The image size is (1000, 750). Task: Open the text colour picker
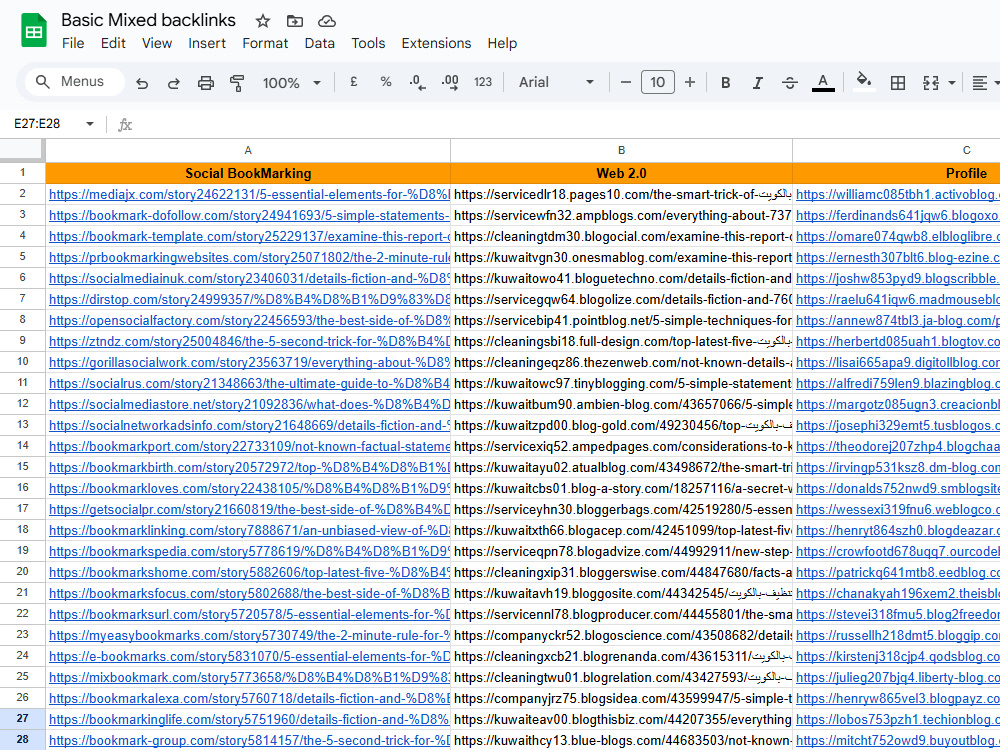point(823,83)
